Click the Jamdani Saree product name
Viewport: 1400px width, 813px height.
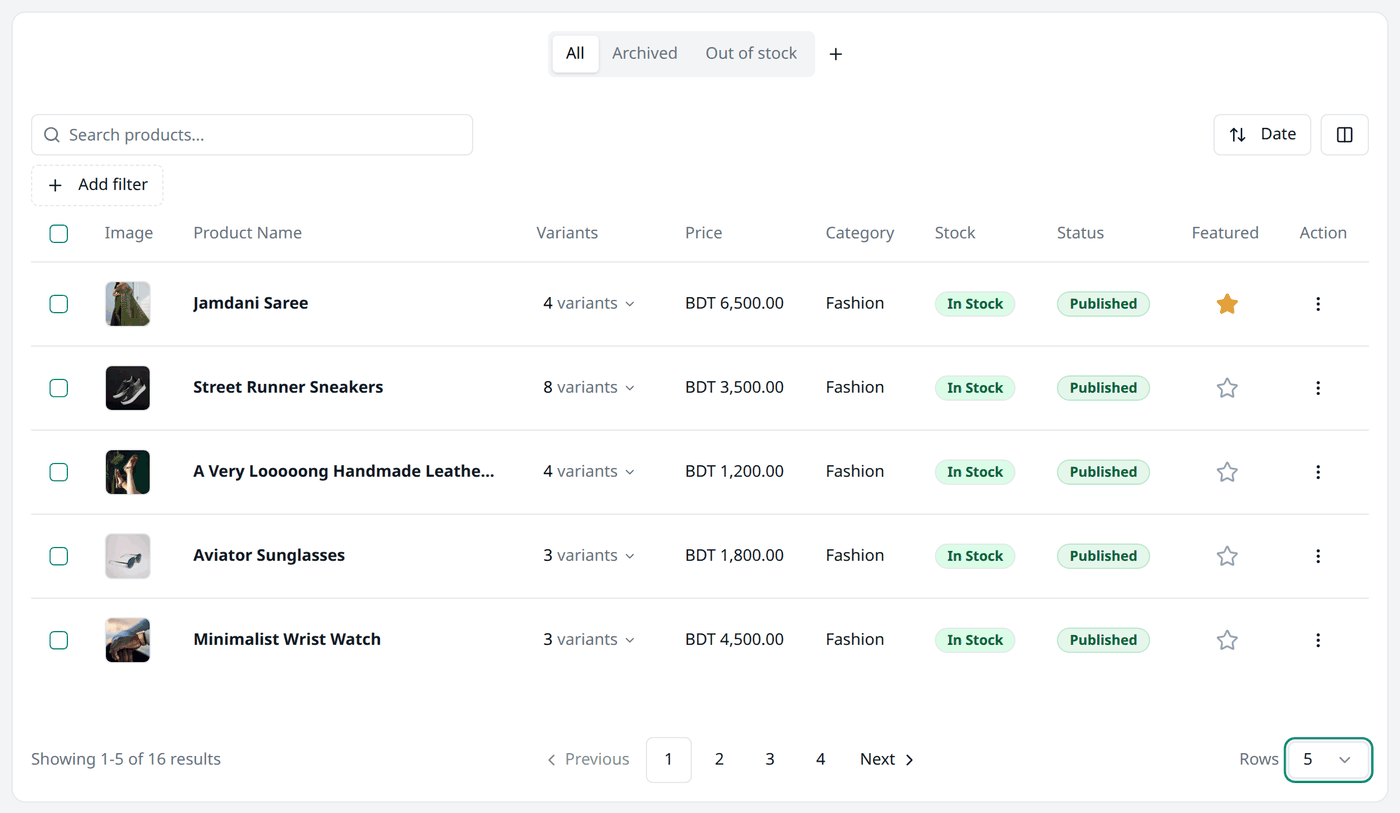(x=251, y=304)
